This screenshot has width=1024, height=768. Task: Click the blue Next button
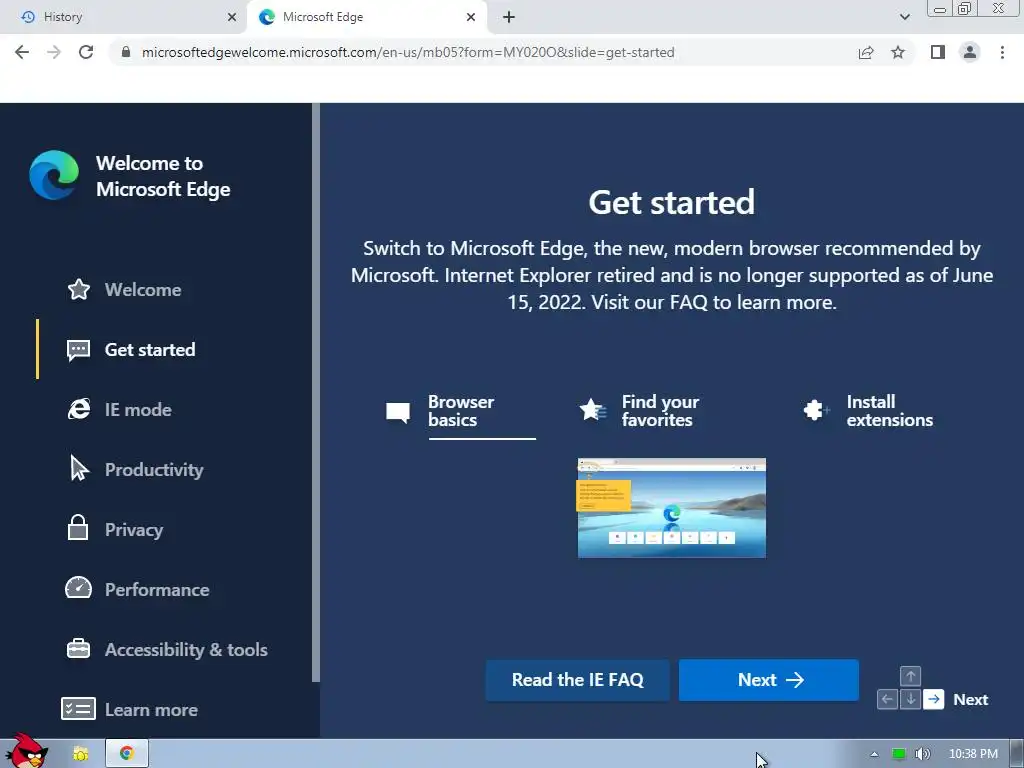(x=769, y=680)
